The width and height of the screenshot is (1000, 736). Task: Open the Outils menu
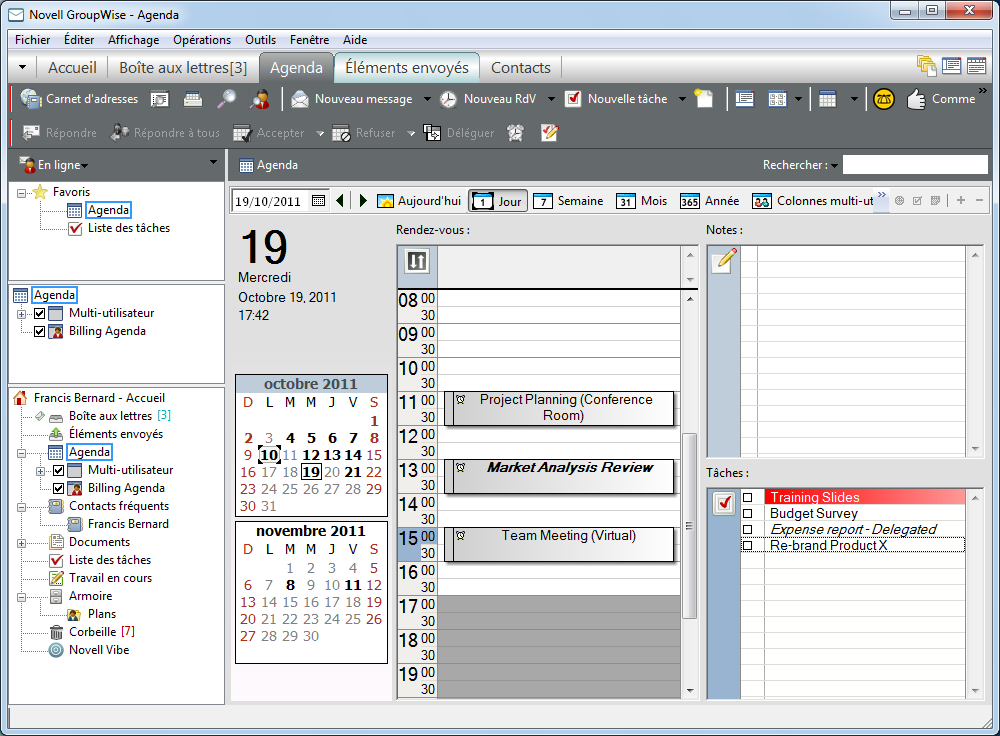[x=260, y=40]
